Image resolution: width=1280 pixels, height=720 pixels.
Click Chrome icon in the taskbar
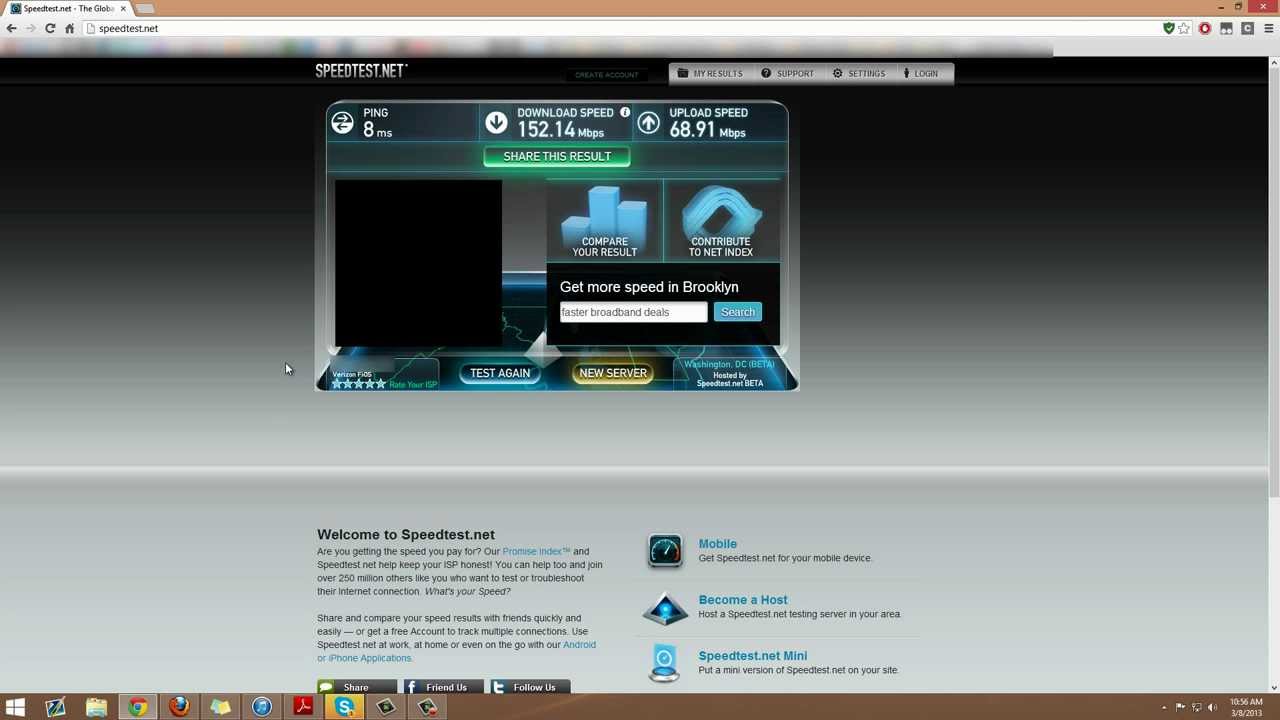click(137, 708)
